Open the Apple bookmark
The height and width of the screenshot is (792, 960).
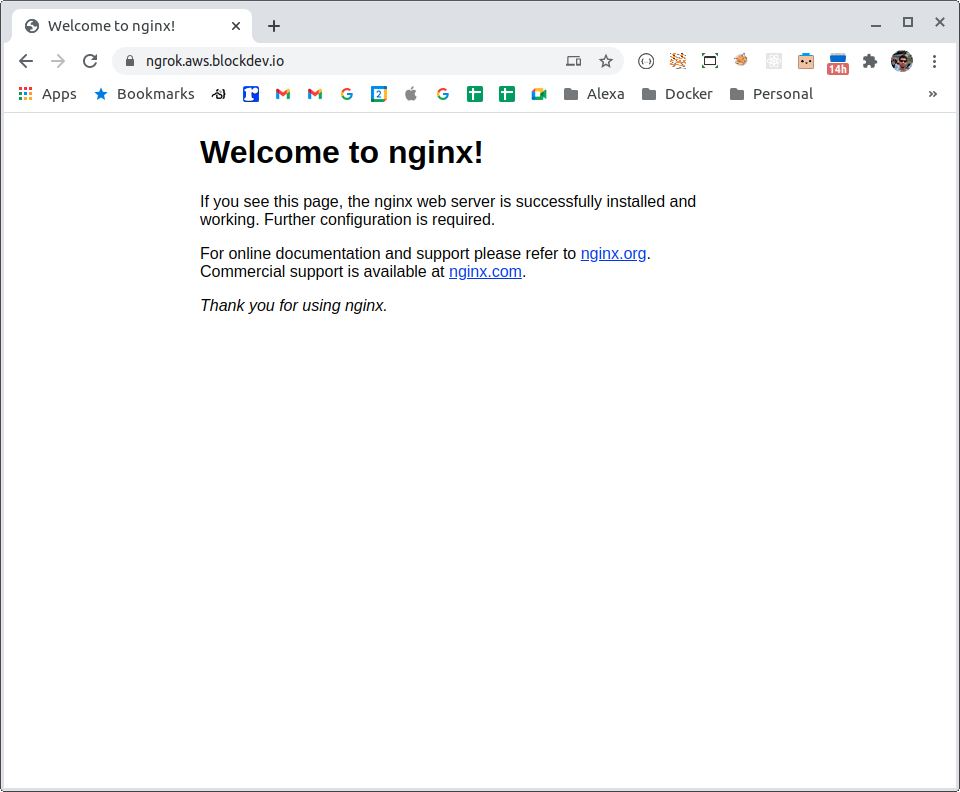click(411, 94)
